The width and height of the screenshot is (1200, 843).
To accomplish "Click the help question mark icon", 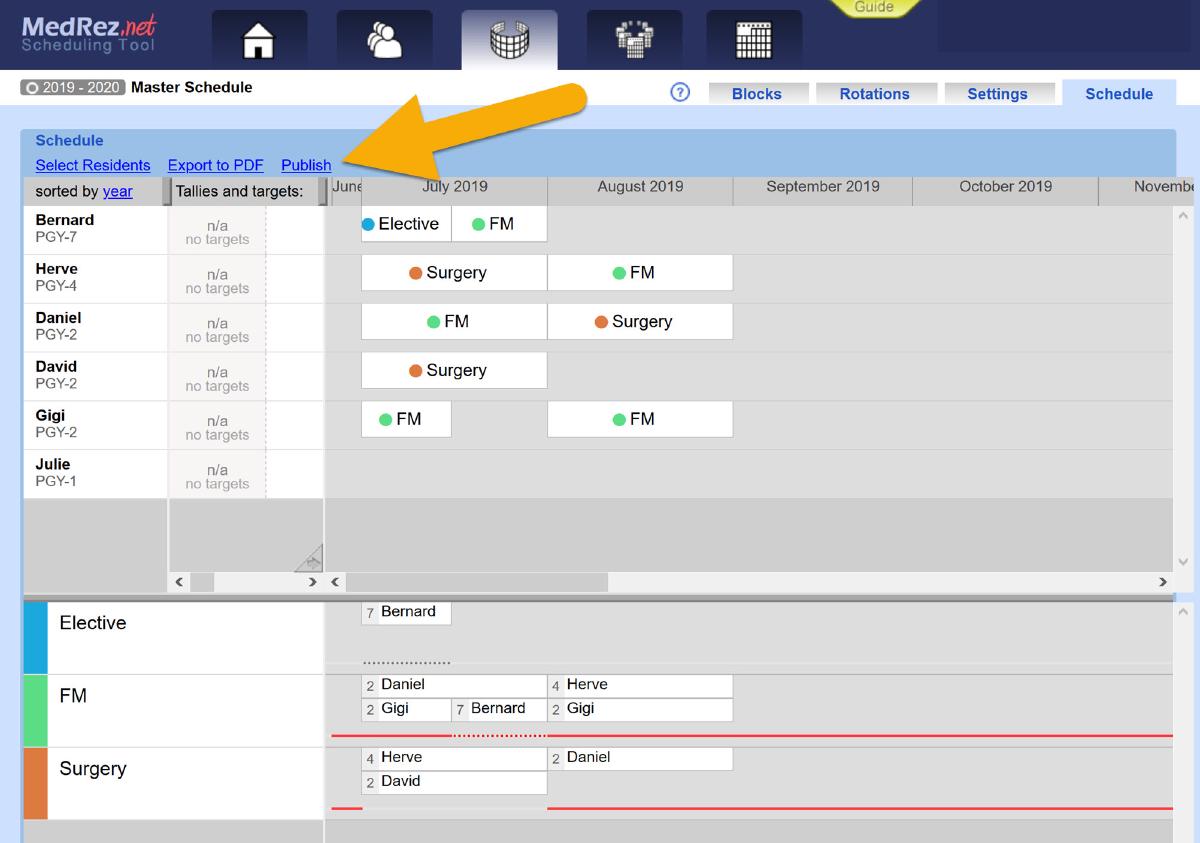I will (680, 92).
